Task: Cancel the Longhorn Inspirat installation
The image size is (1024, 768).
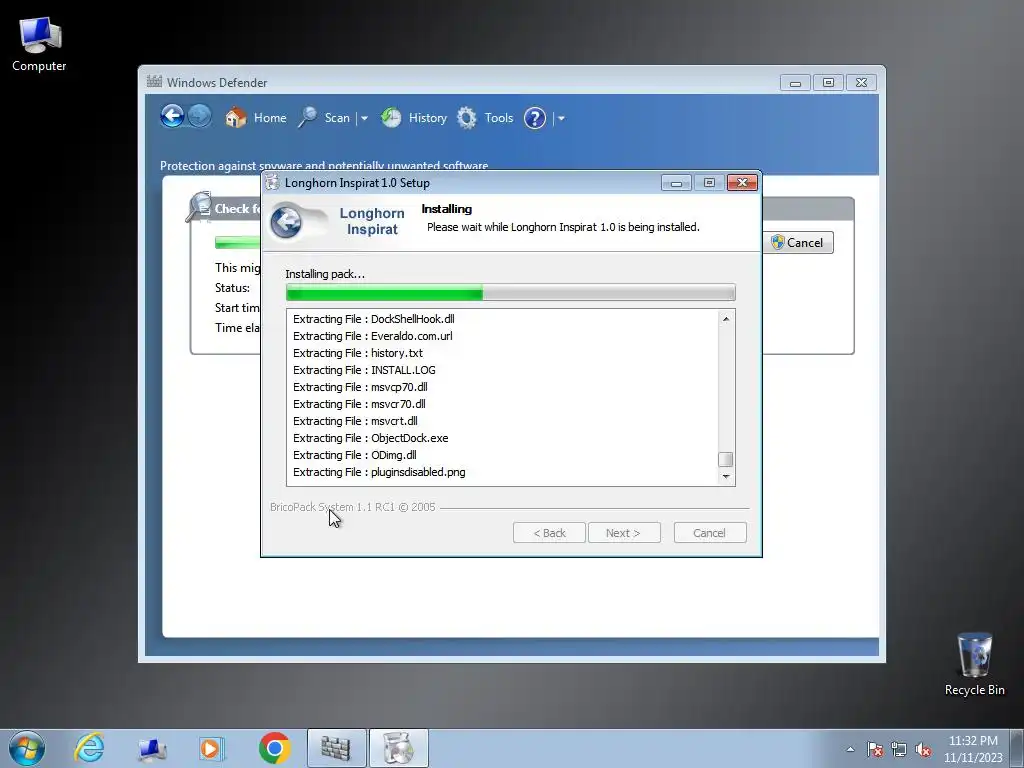Action: (710, 533)
